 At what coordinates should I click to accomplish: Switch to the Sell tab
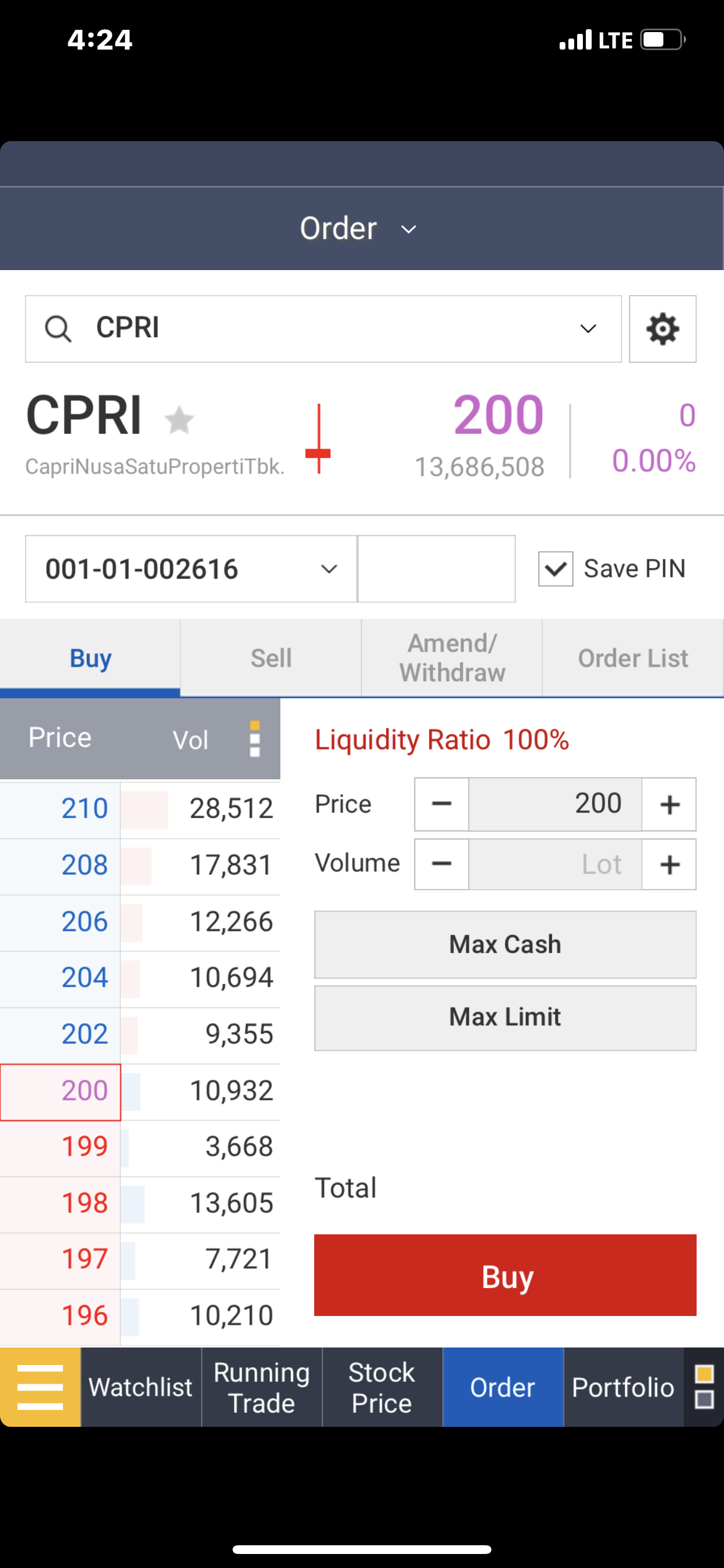point(270,658)
